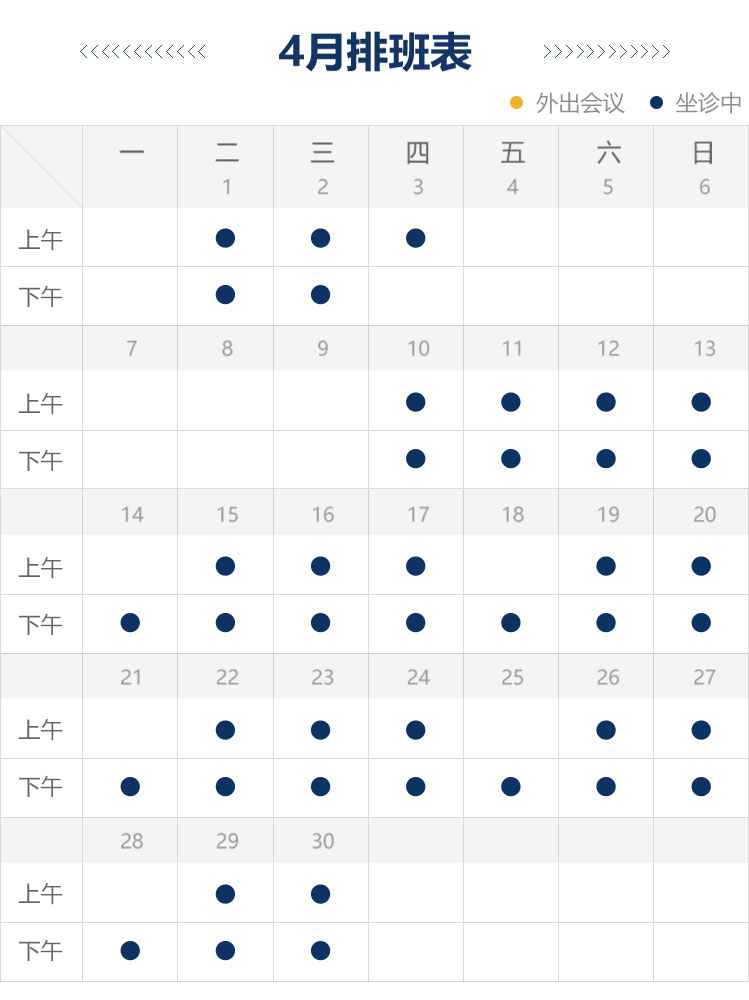Screen dimensions: 749x1000
Task: Click the right chevron arrows beside title
Action: 606,52
